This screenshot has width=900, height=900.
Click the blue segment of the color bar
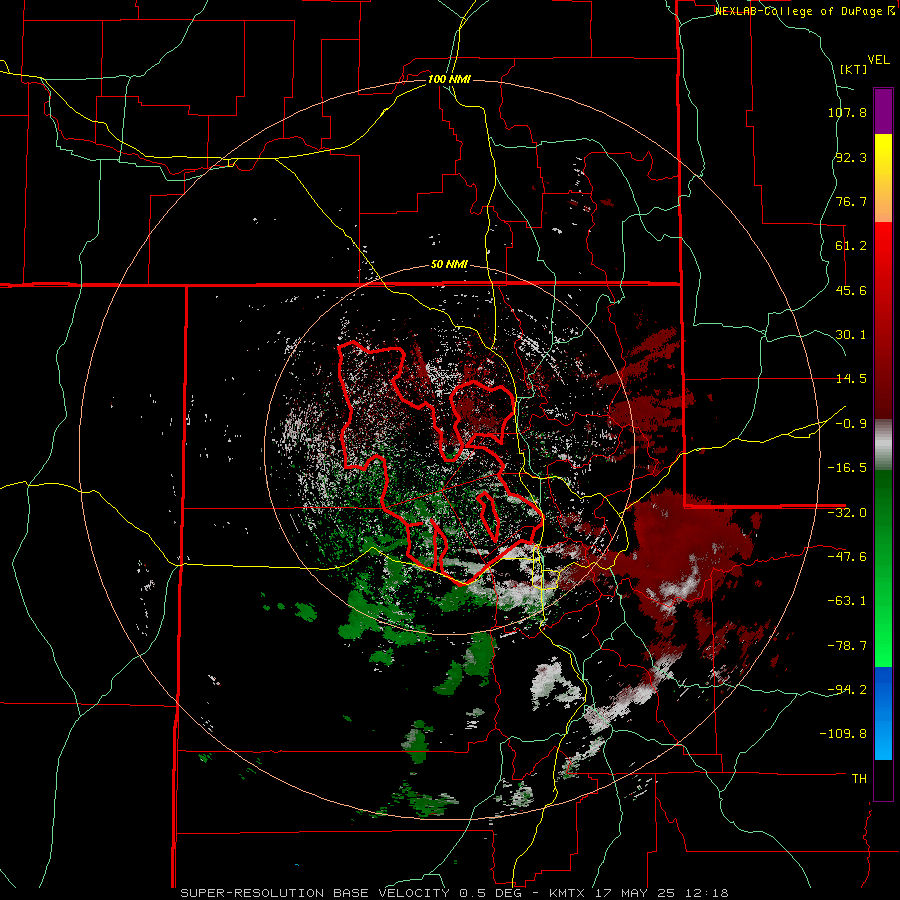pyautogui.click(x=883, y=713)
